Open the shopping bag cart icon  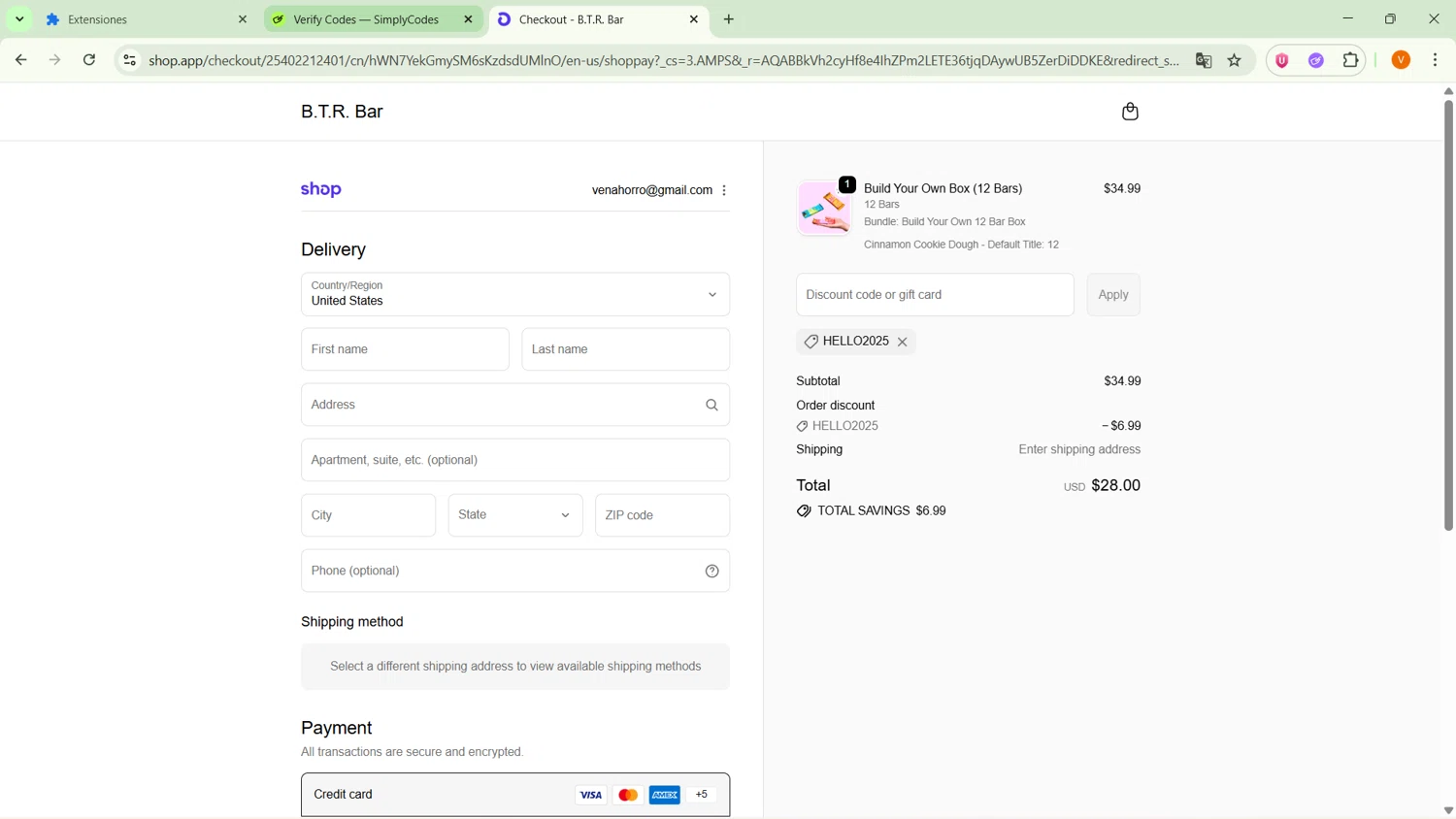tap(1130, 112)
